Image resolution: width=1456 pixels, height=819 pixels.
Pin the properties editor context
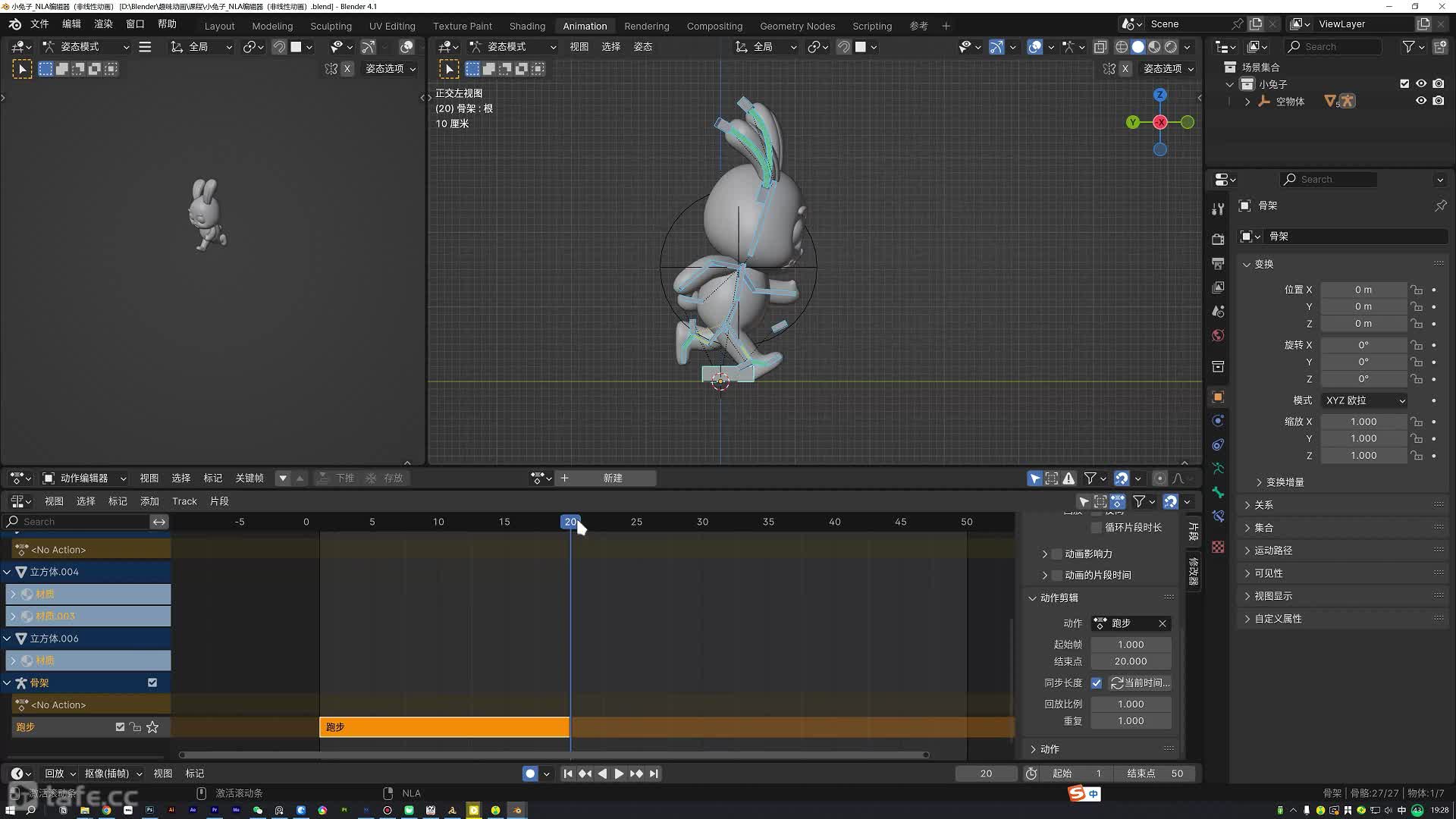(x=1440, y=206)
